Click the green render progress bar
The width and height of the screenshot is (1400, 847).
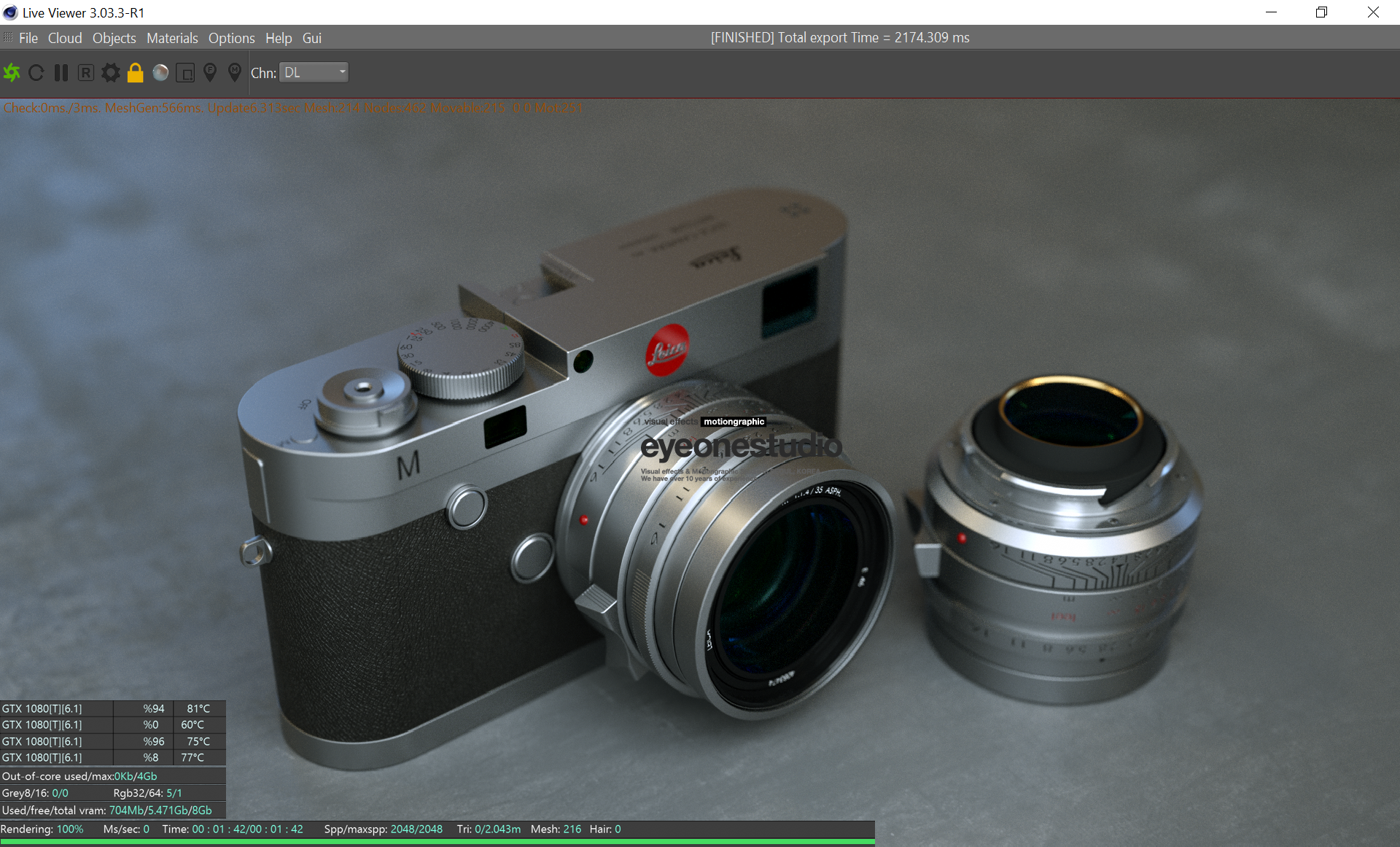pos(437,842)
